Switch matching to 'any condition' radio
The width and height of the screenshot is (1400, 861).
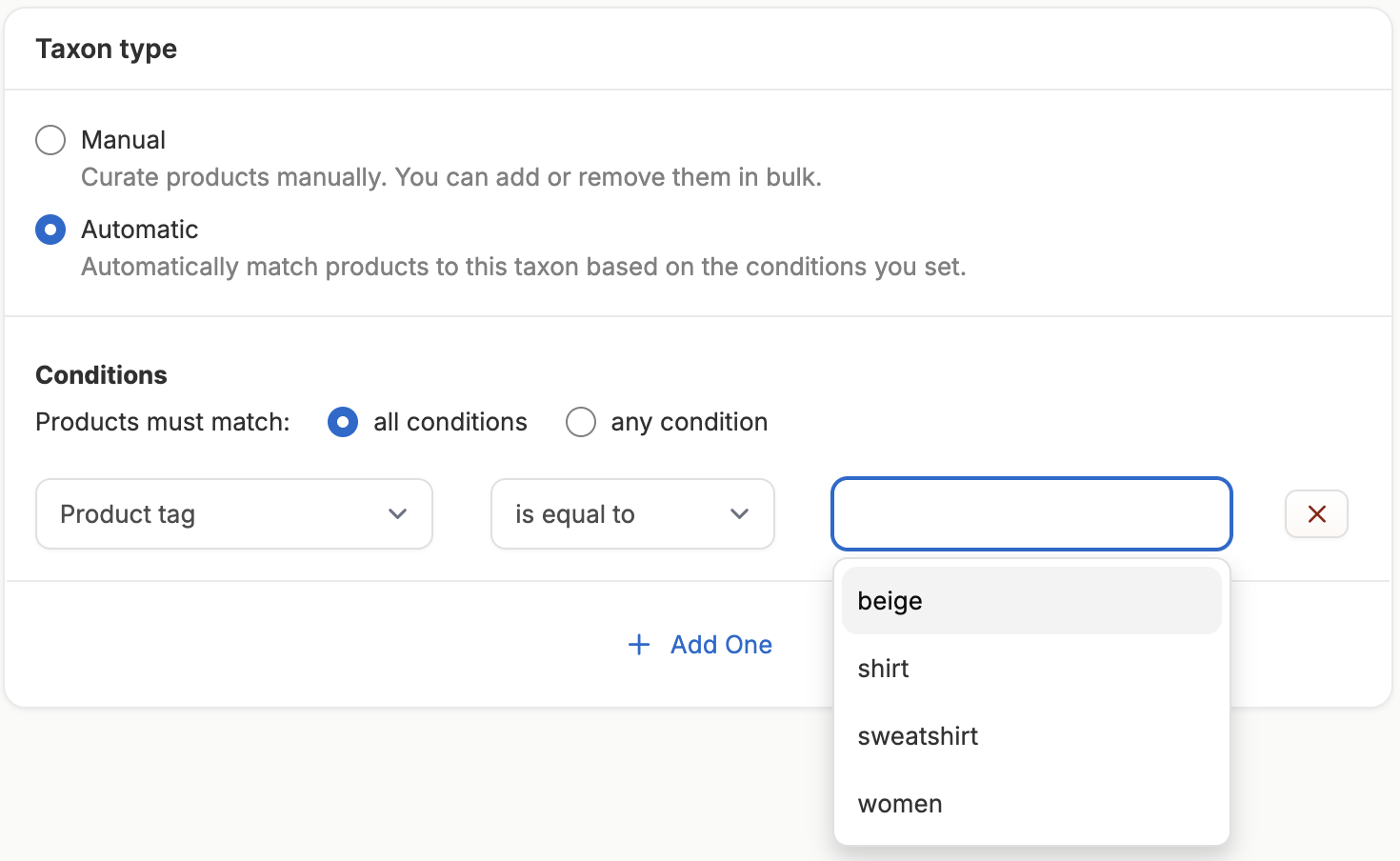point(581,422)
